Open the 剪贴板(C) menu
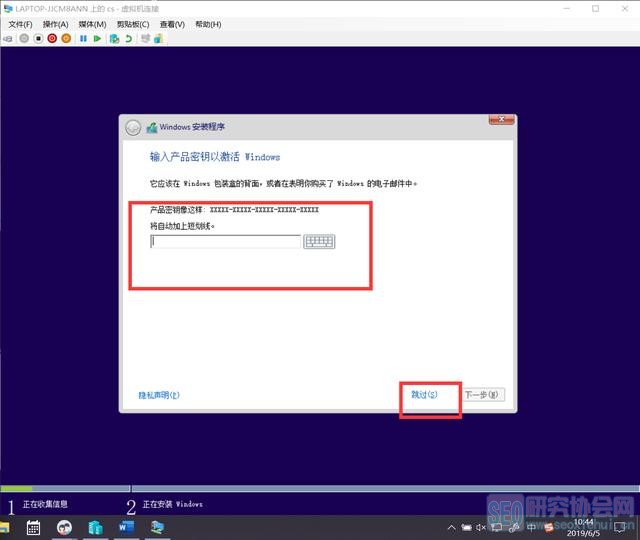 click(133, 24)
